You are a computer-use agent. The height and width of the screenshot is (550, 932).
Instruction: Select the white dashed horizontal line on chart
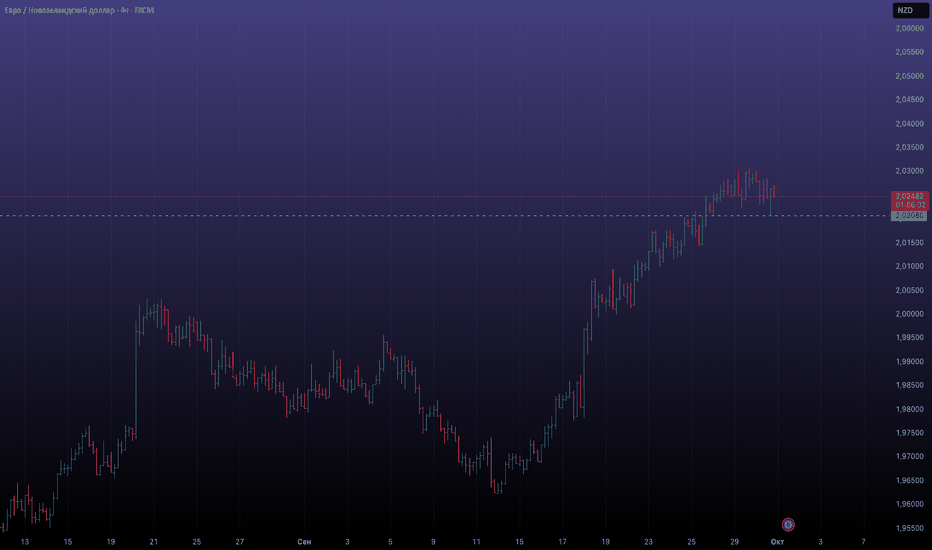(x=445, y=216)
